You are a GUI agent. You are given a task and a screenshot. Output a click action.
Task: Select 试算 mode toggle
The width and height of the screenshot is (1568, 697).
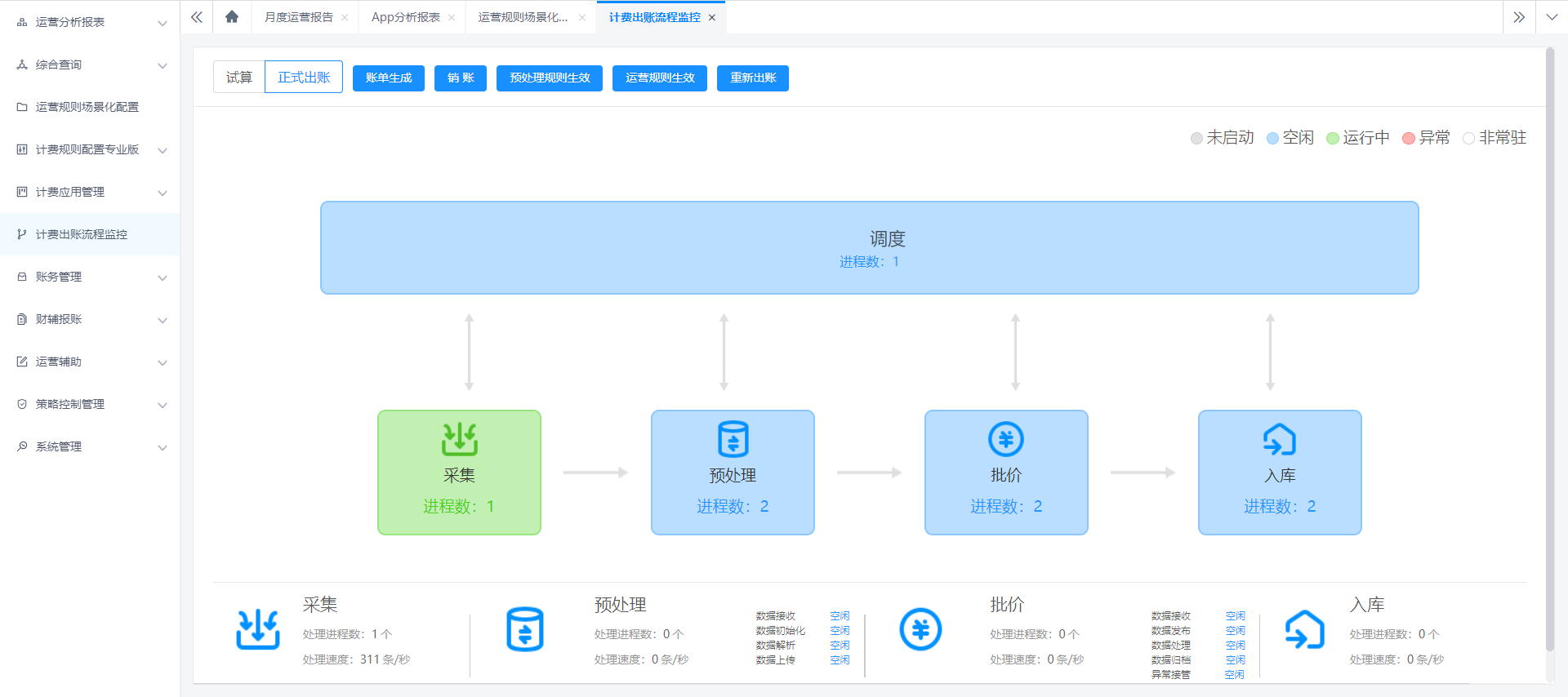[x=239, y=78]
